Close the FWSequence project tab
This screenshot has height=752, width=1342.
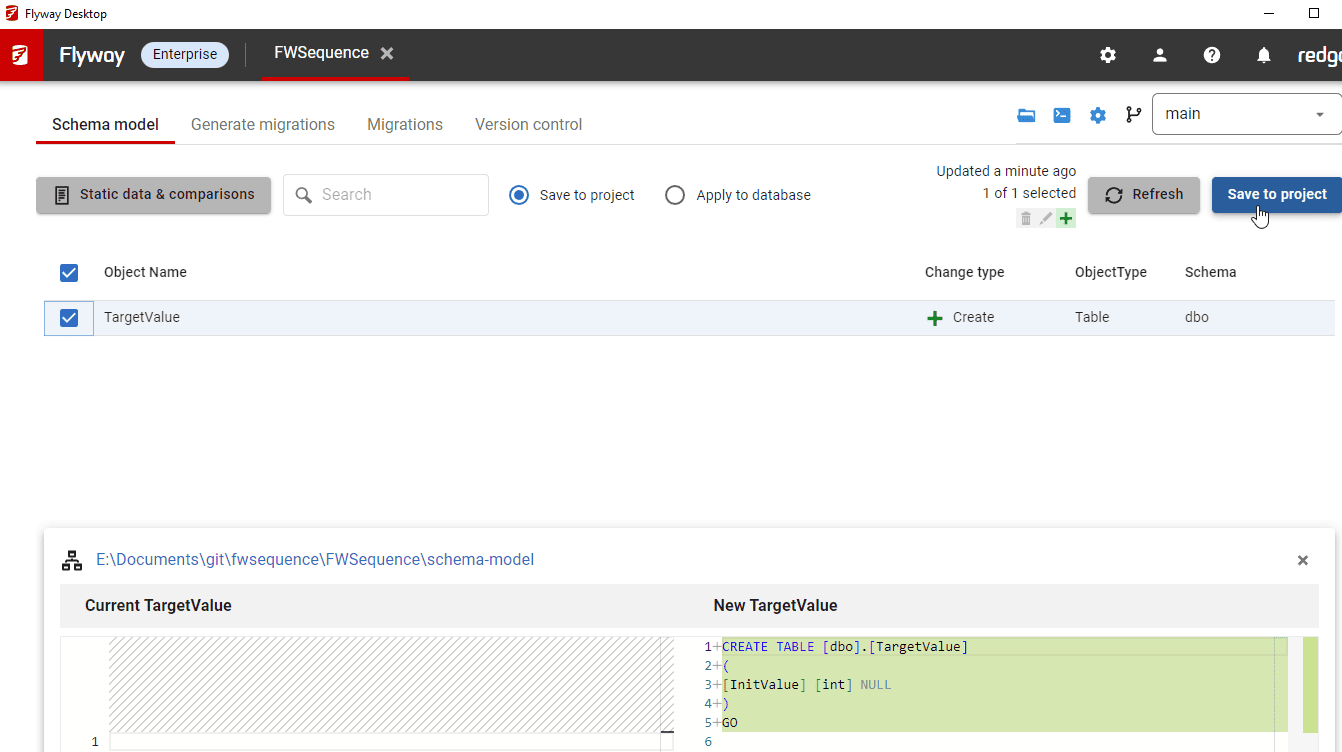tap(387, 53)
